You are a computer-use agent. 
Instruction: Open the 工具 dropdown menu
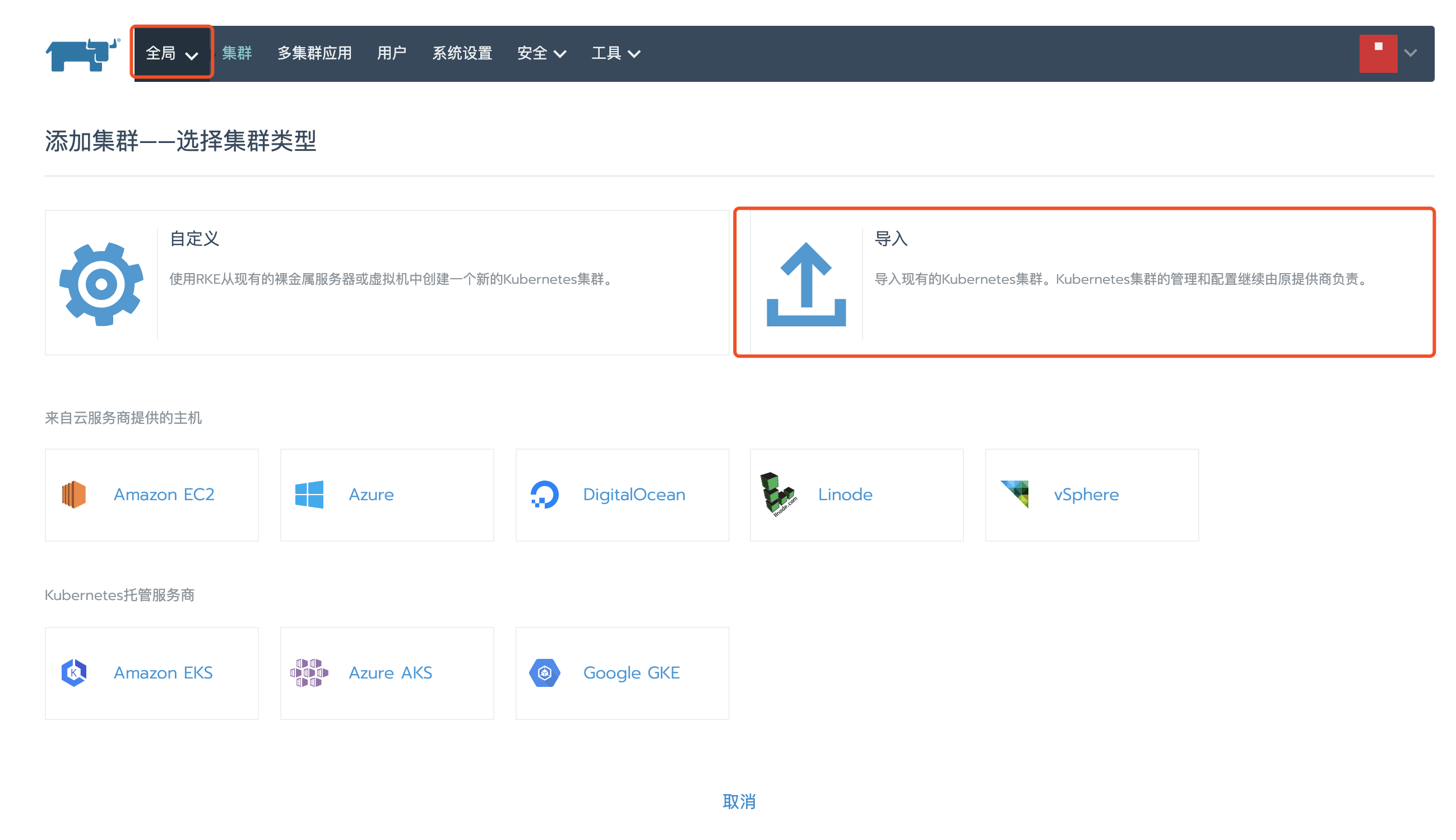[x=615, y=53]
